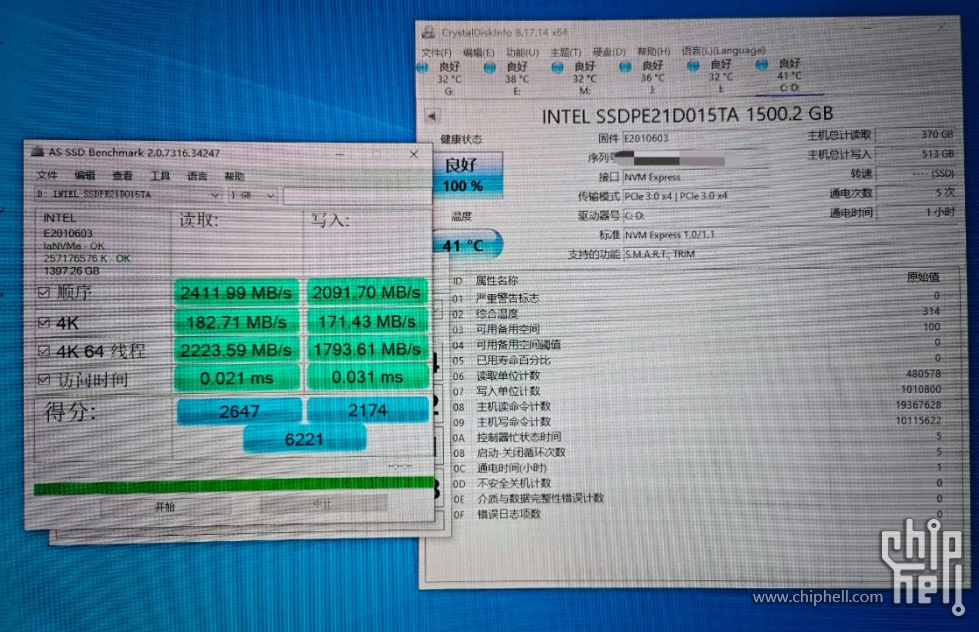Open 帮助 menu in AS SSD Benchmark

coord(235,177)
